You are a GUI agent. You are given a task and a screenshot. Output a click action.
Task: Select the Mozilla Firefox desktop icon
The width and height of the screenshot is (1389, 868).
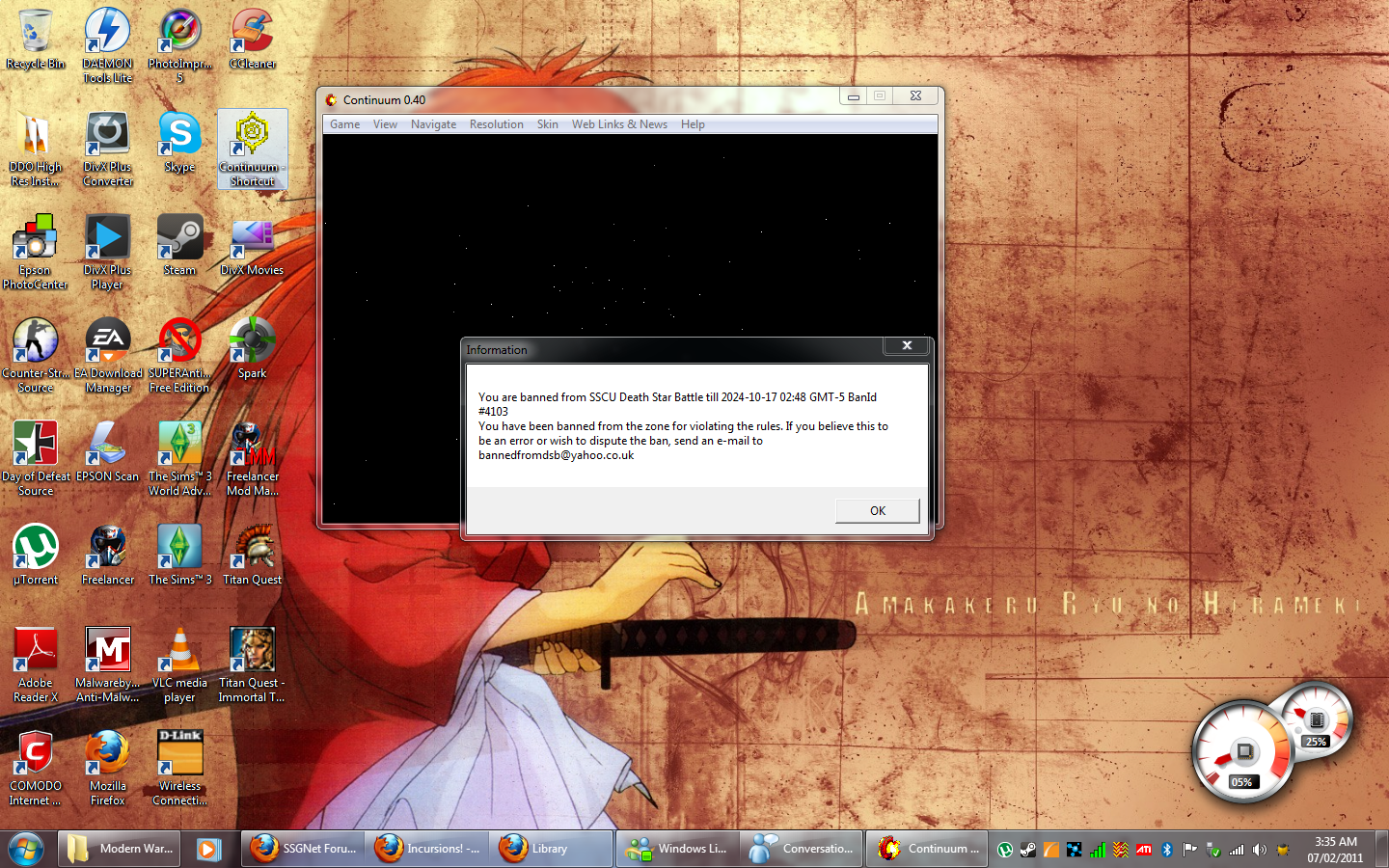pyautogui.click(x=108, y=768)
